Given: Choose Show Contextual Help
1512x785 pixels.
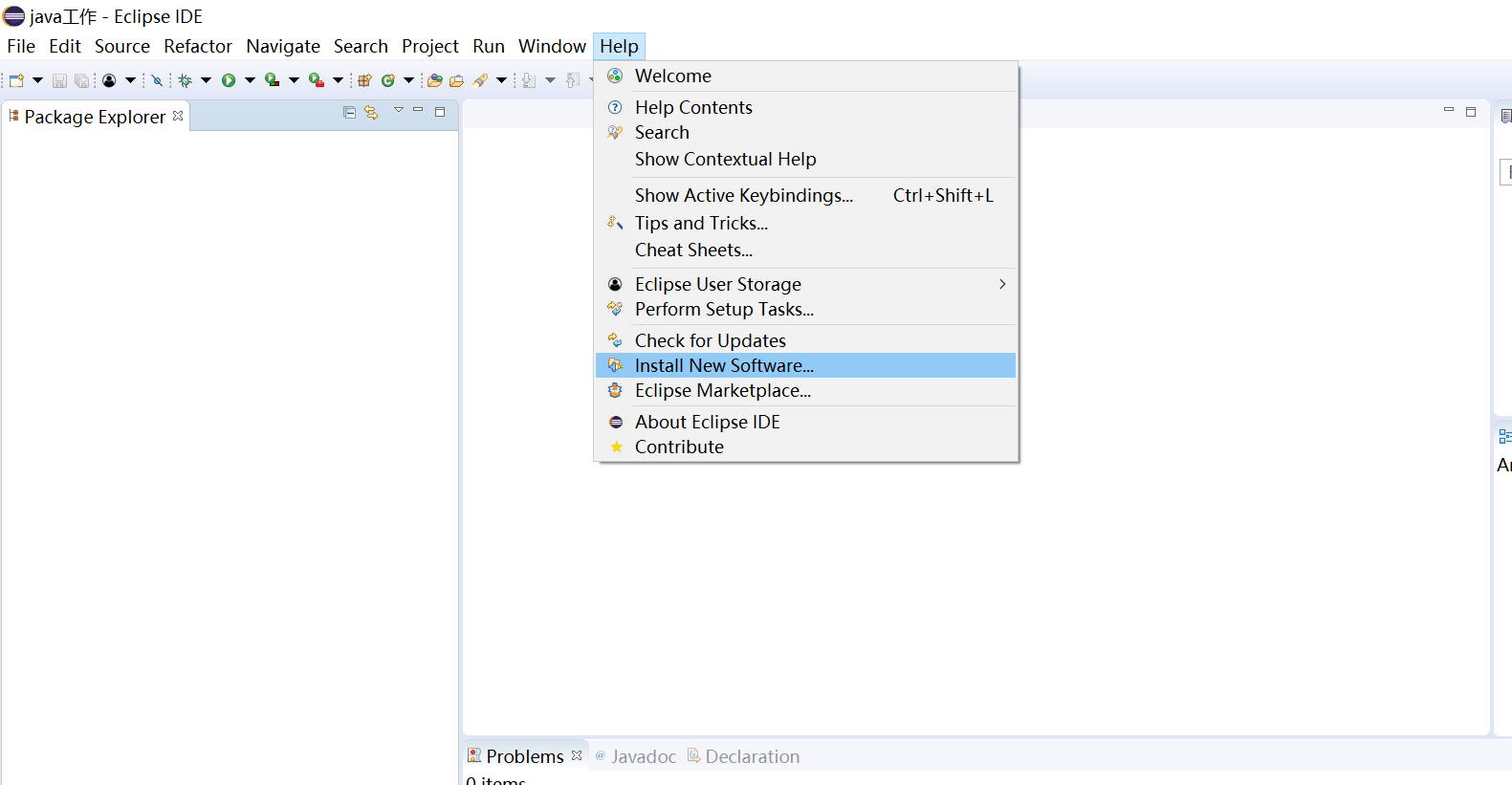Looking at the screenshot, I should click(805, 159).
